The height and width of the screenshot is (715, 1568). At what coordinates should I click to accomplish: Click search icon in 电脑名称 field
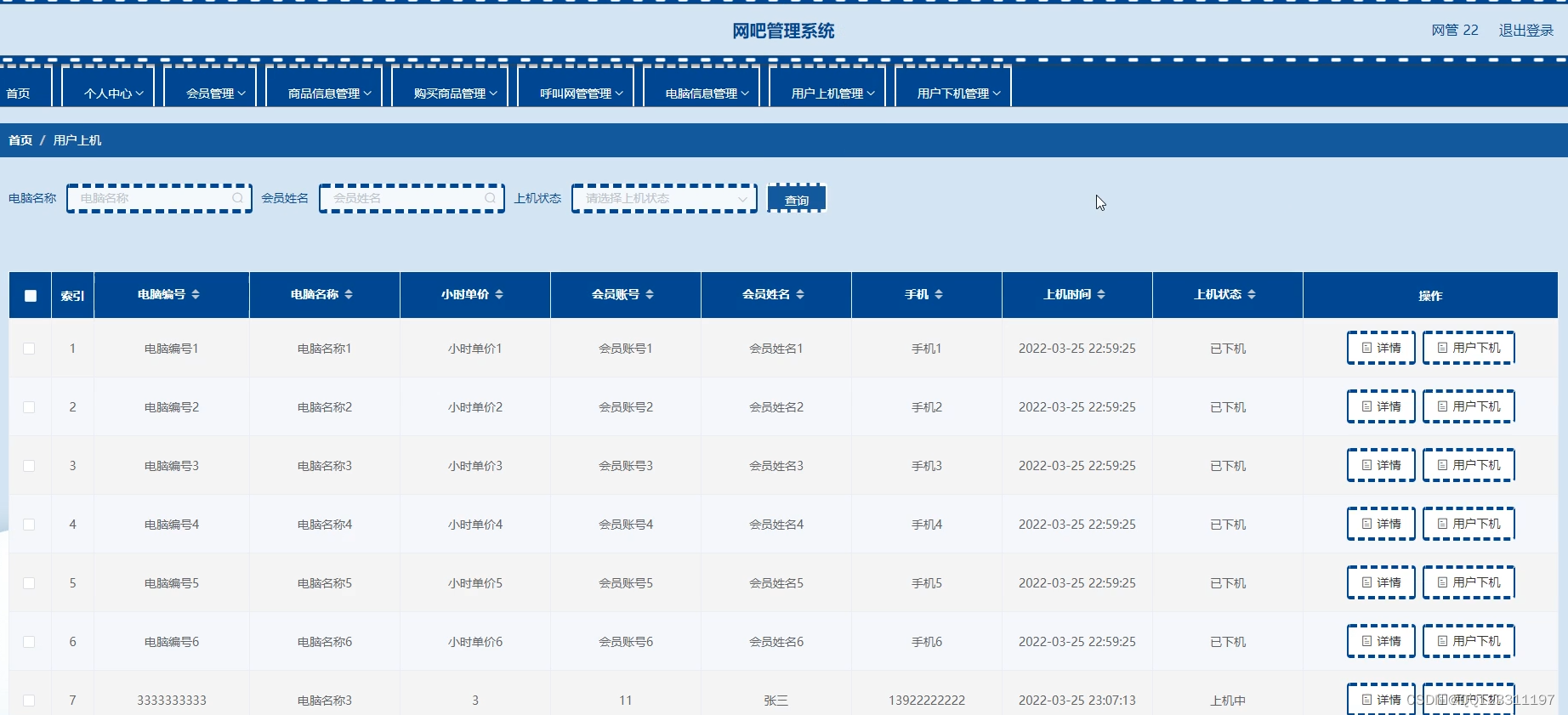[x=238, y=198]
